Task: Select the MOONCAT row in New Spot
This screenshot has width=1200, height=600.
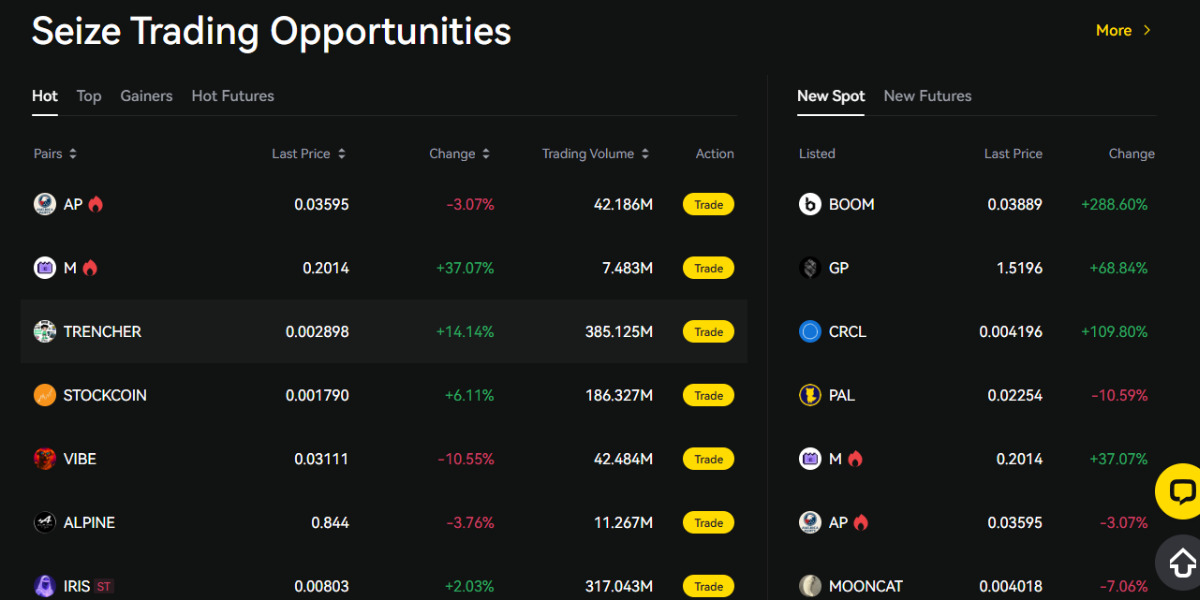Action: [x=975, y=586]
